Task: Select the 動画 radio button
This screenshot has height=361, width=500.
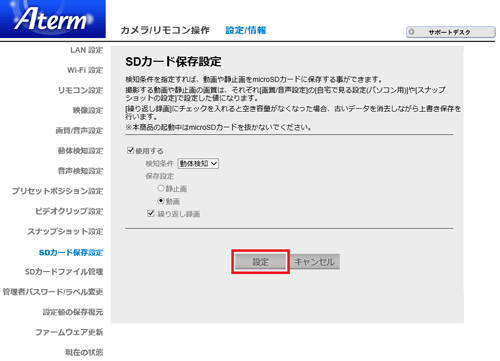Action: coord(161,201)
